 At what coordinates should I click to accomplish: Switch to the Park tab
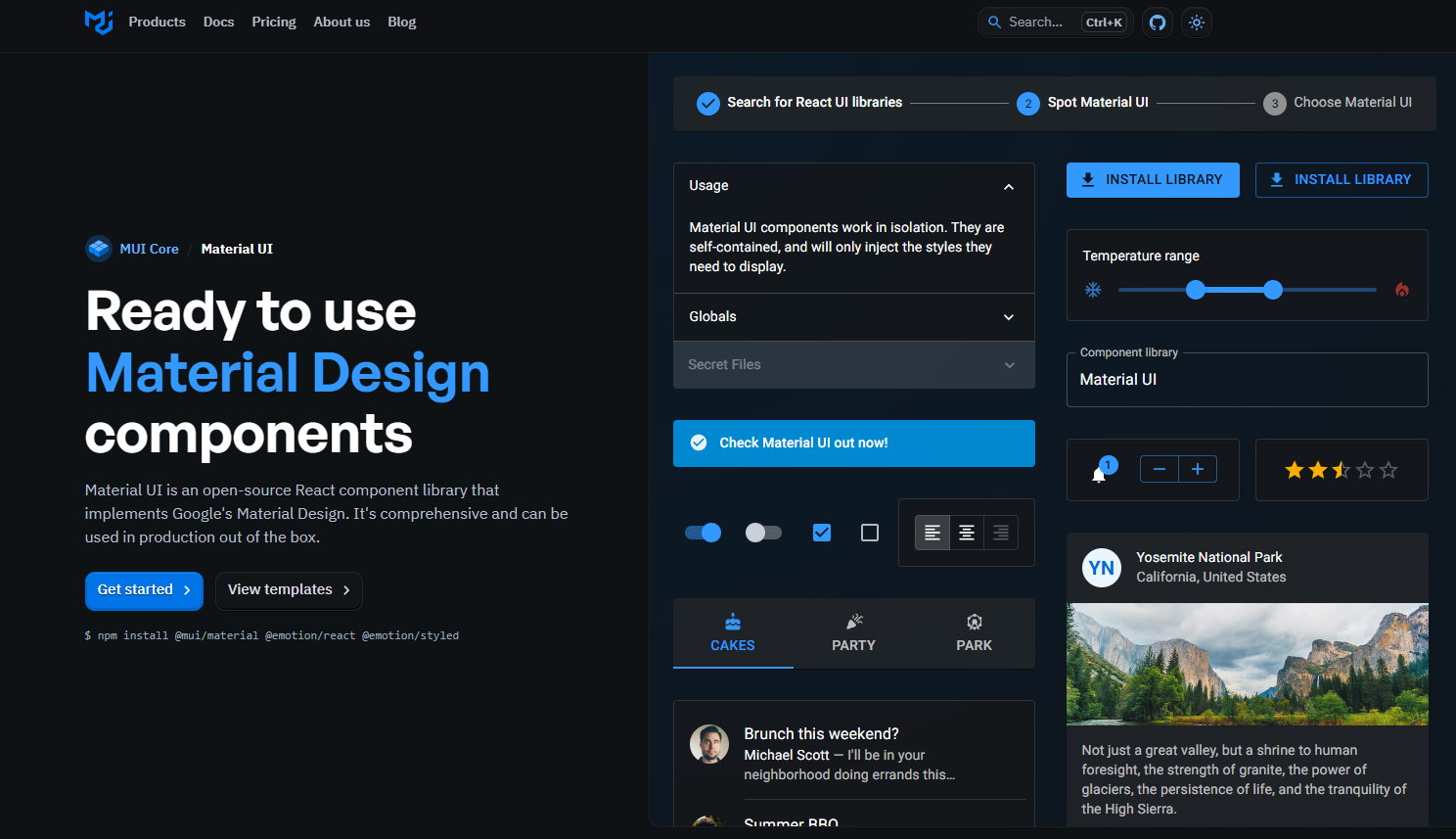click(975, 633)
